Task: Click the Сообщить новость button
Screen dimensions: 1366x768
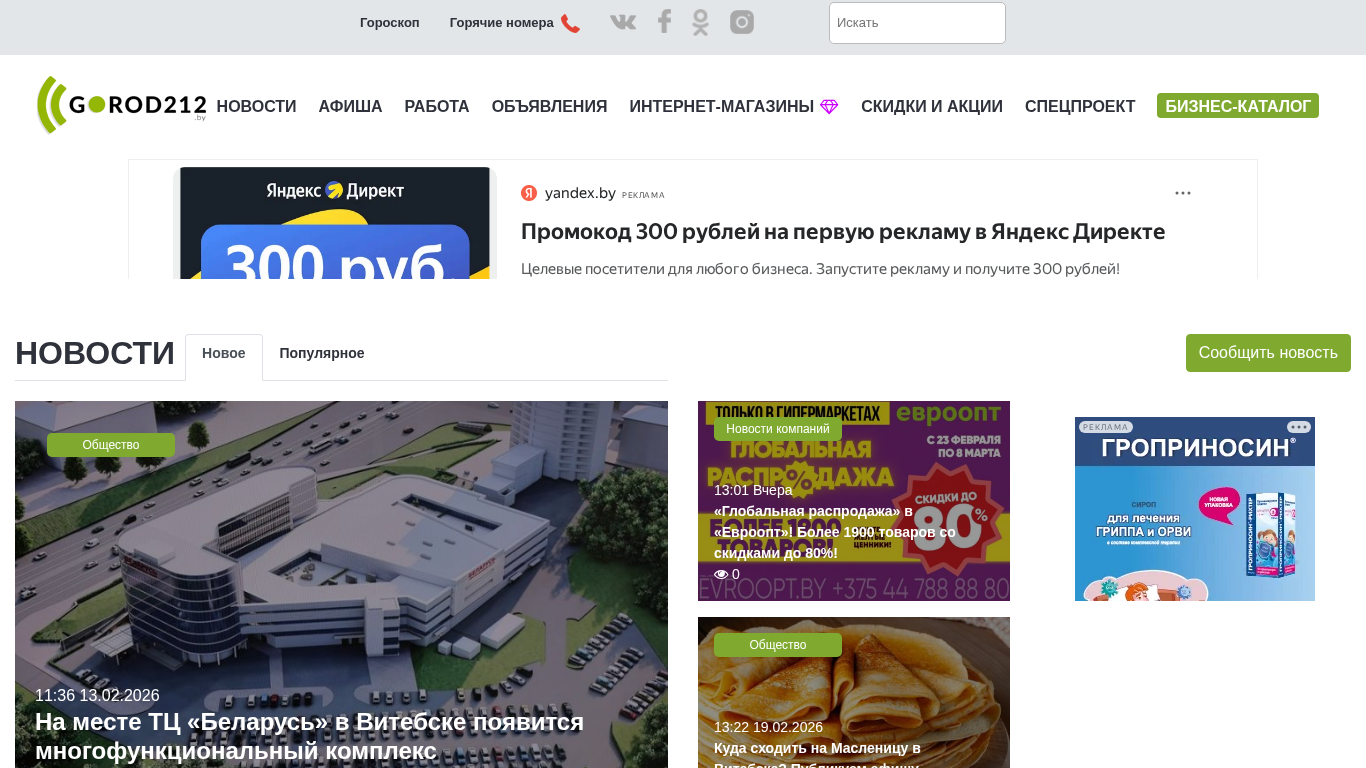Action: [x=1268, y=353]
